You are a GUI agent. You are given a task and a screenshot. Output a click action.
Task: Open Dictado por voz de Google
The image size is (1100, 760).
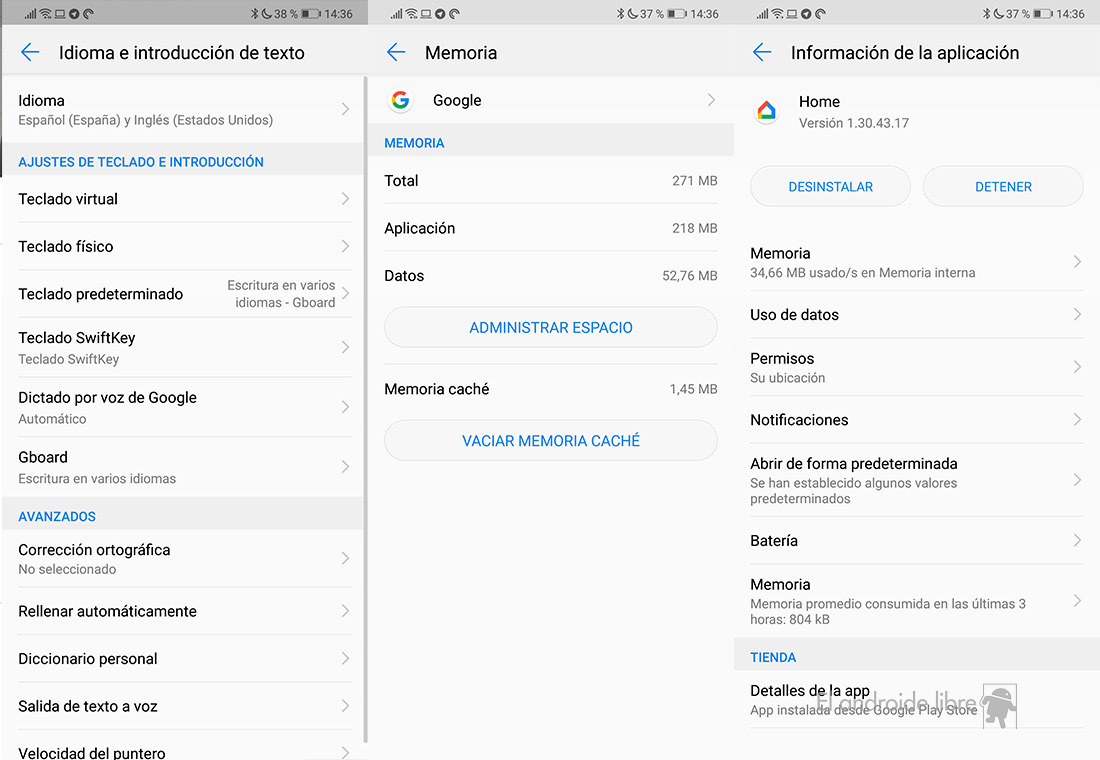tap(184, 407)
